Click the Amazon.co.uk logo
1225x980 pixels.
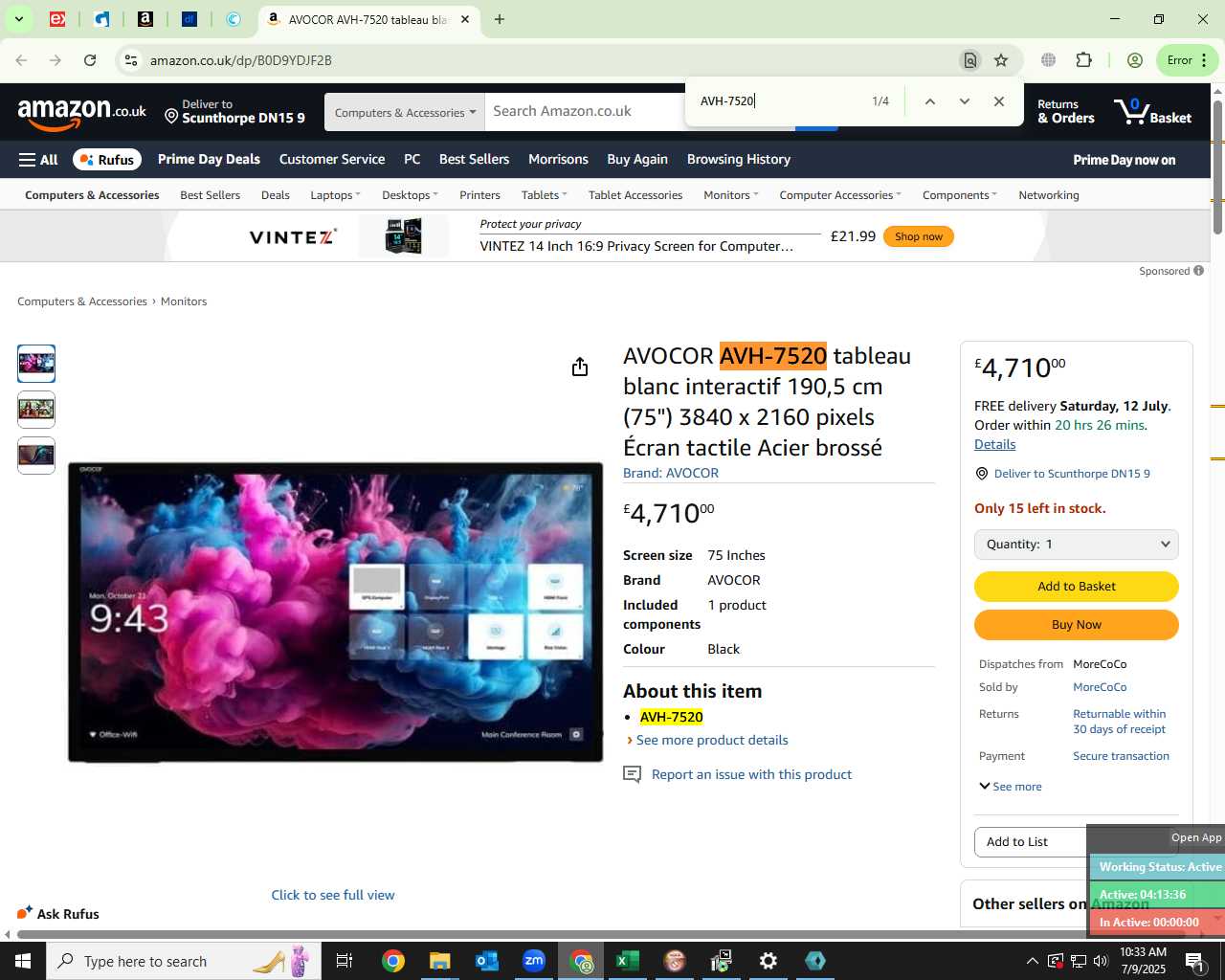(82, 113)
